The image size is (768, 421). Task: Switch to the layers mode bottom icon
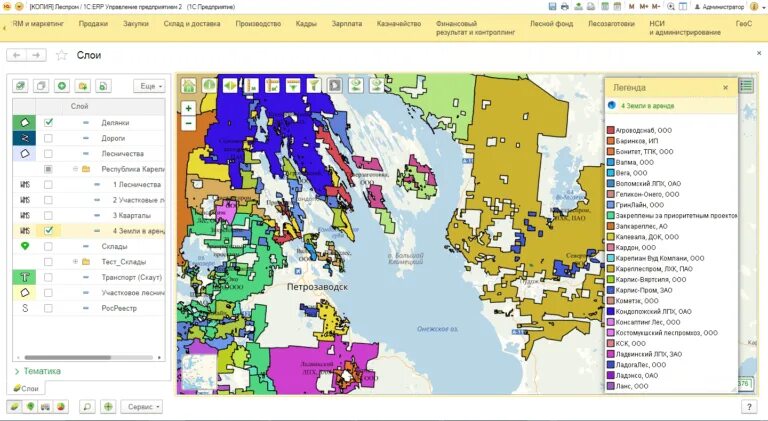click(x=15, y=406)
